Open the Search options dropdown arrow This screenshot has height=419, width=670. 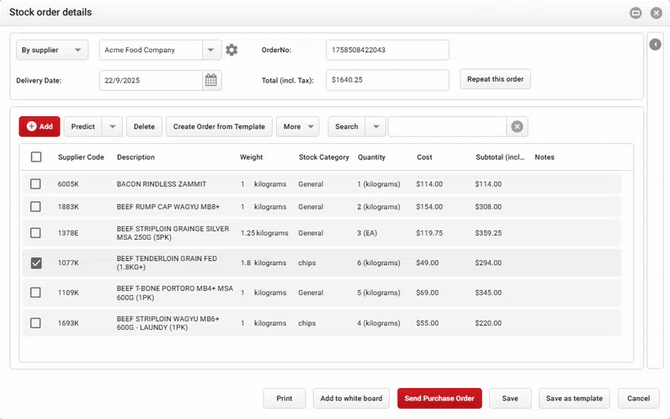(x=375, y=127)
